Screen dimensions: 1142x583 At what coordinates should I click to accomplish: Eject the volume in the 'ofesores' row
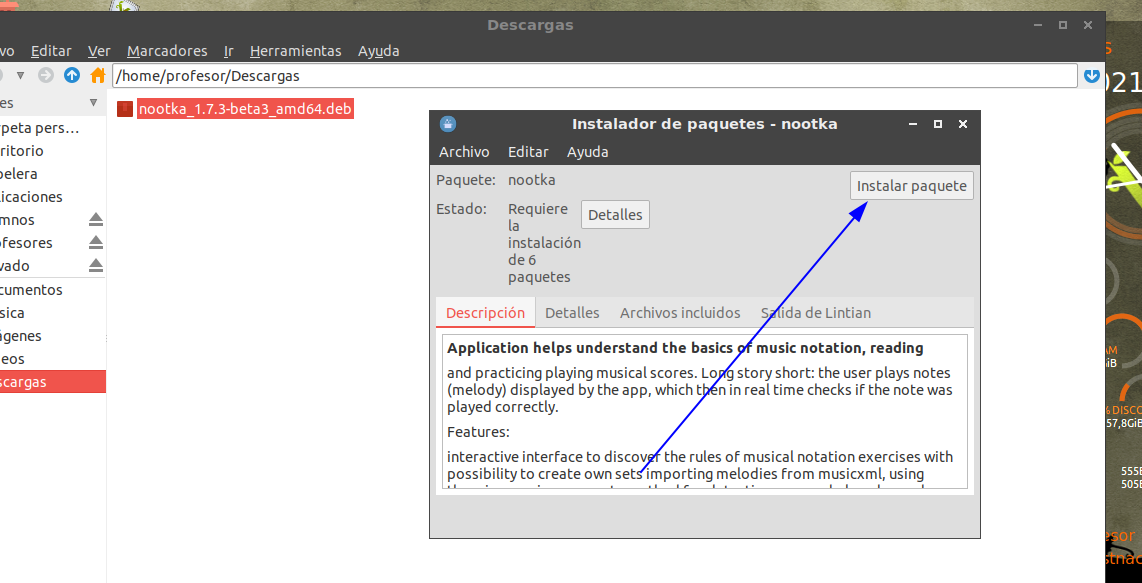[96, 243]
